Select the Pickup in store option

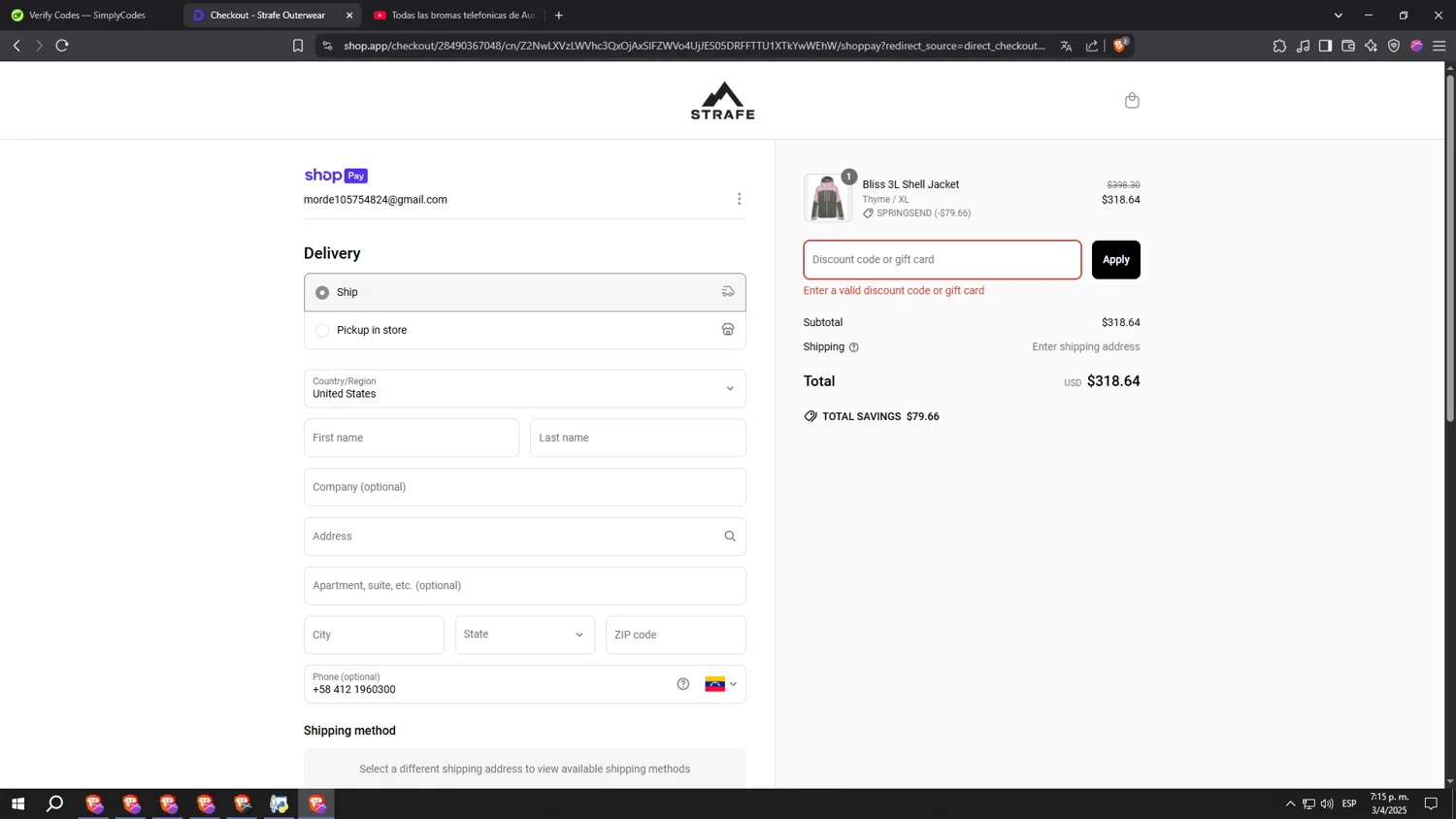[x=524, y=330]
